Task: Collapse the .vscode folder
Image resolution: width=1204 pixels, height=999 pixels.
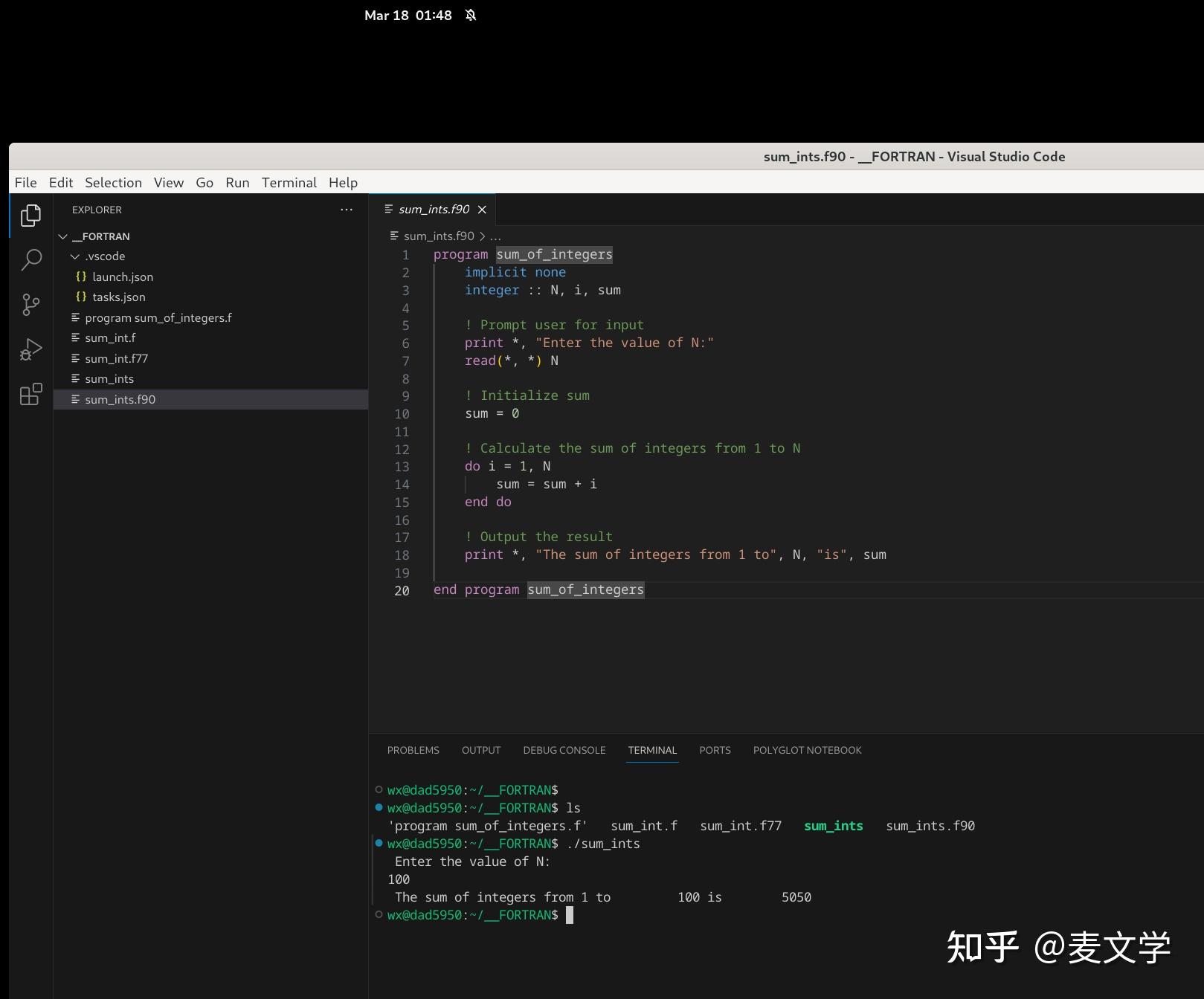Action: (75, 256)
